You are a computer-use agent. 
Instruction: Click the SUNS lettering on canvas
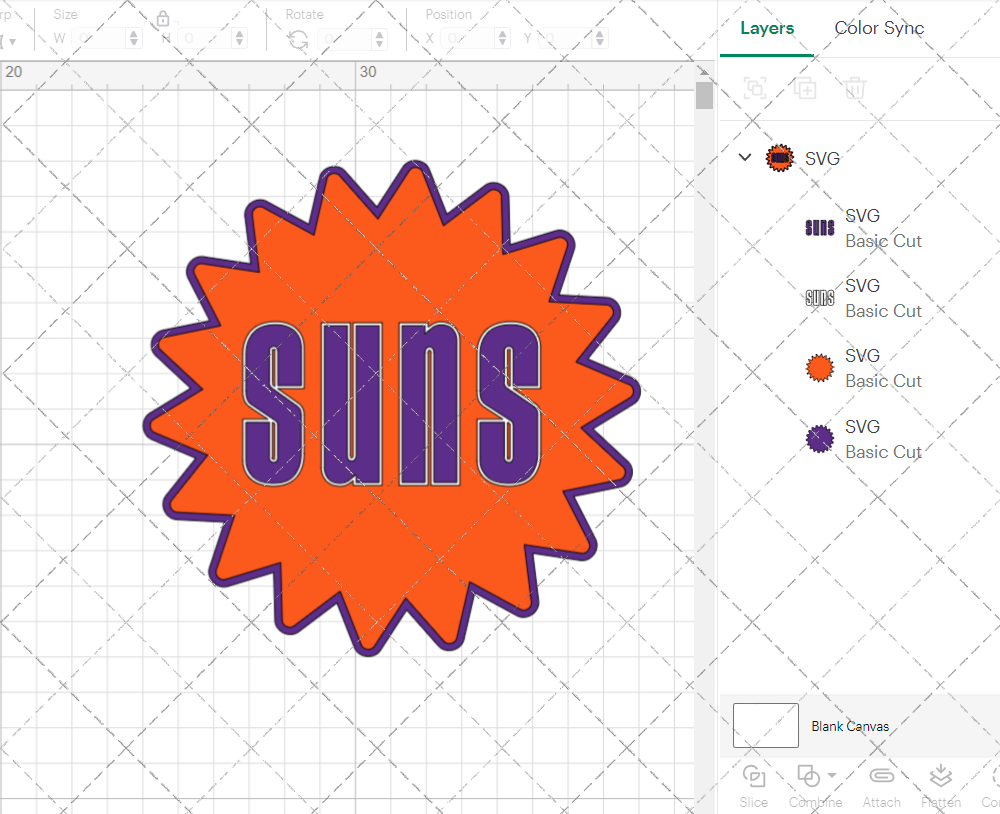tap(392, 404)
